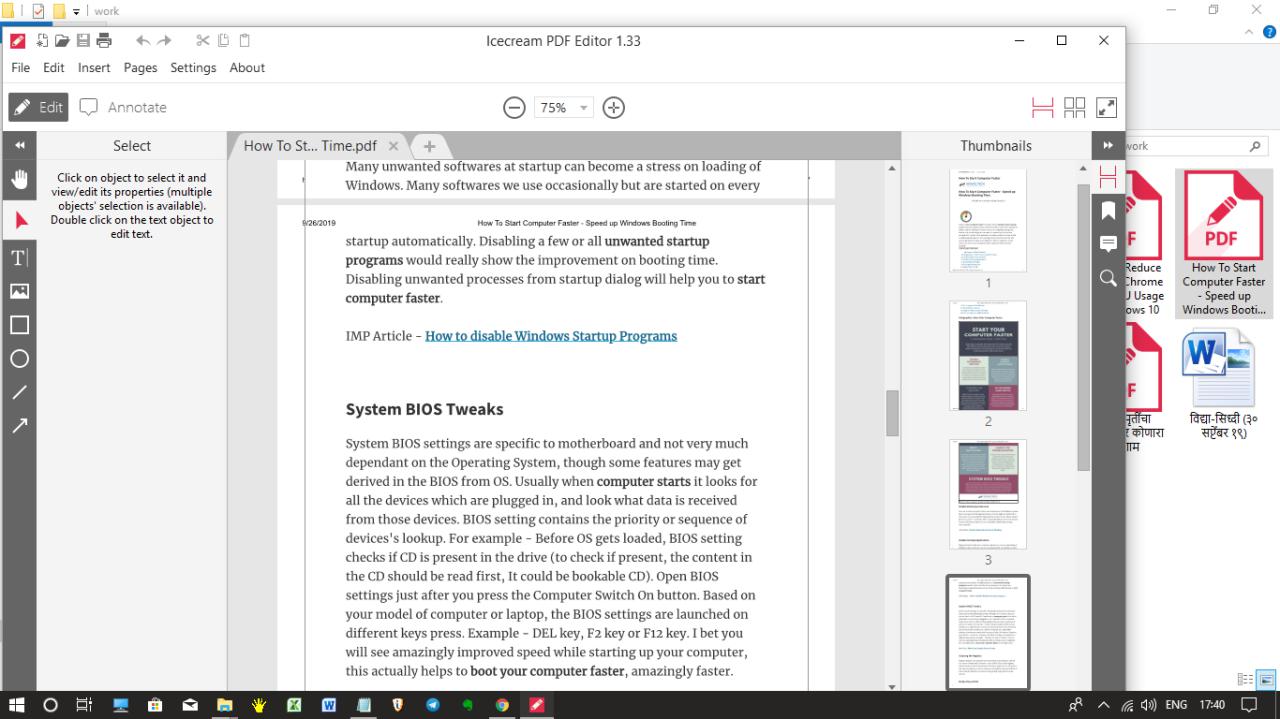This screenshot has width=1280, height=719.
Task: Select the Text tool in the left toolbar
Action: tap(18, 257)
